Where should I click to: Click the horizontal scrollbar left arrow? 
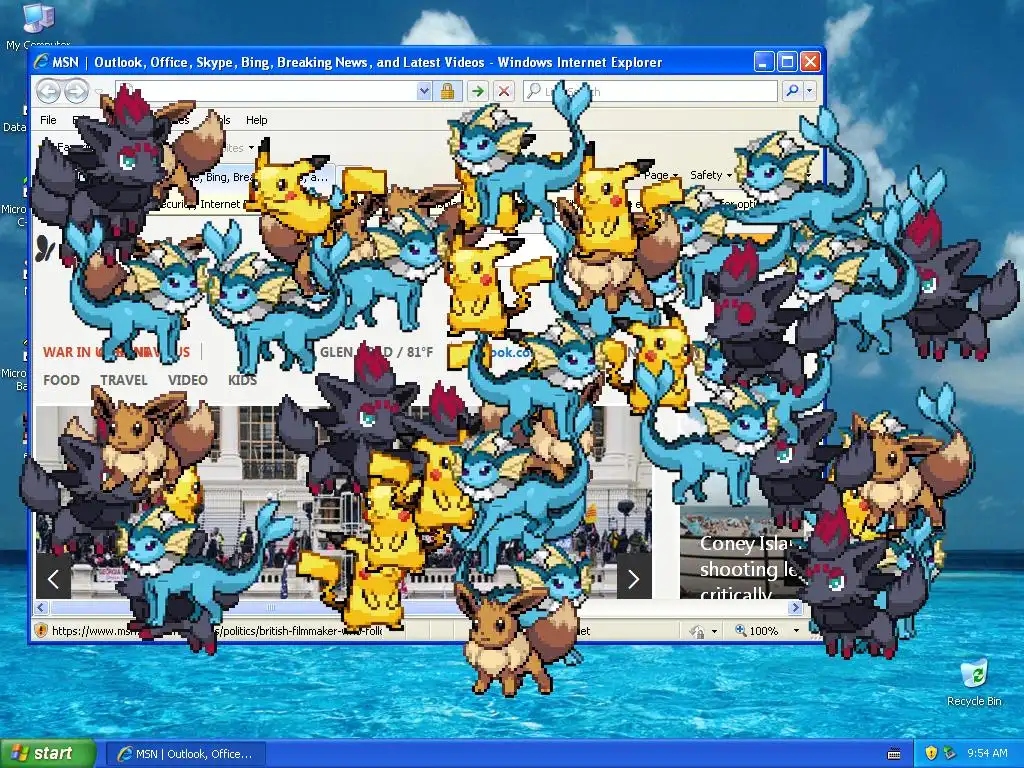41,608
